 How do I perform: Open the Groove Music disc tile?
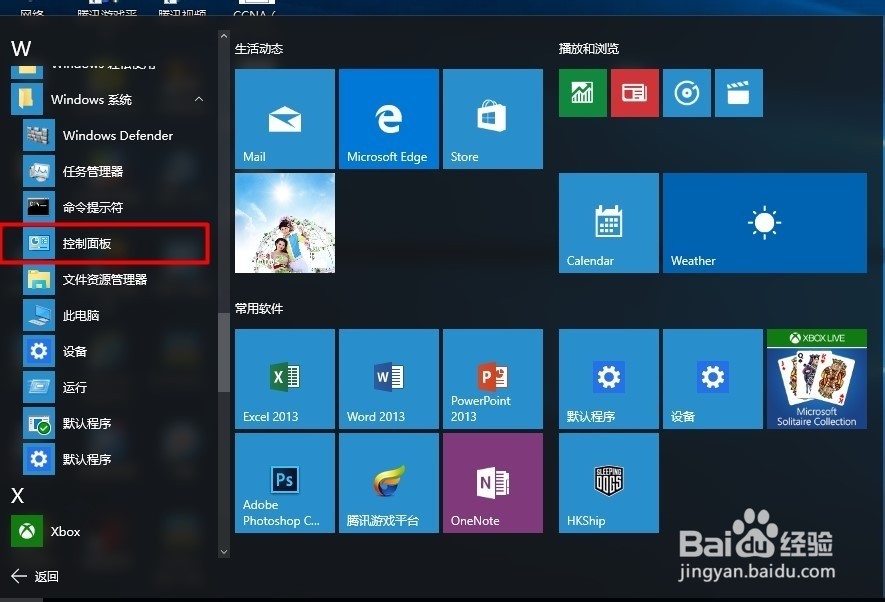[686, 93]
